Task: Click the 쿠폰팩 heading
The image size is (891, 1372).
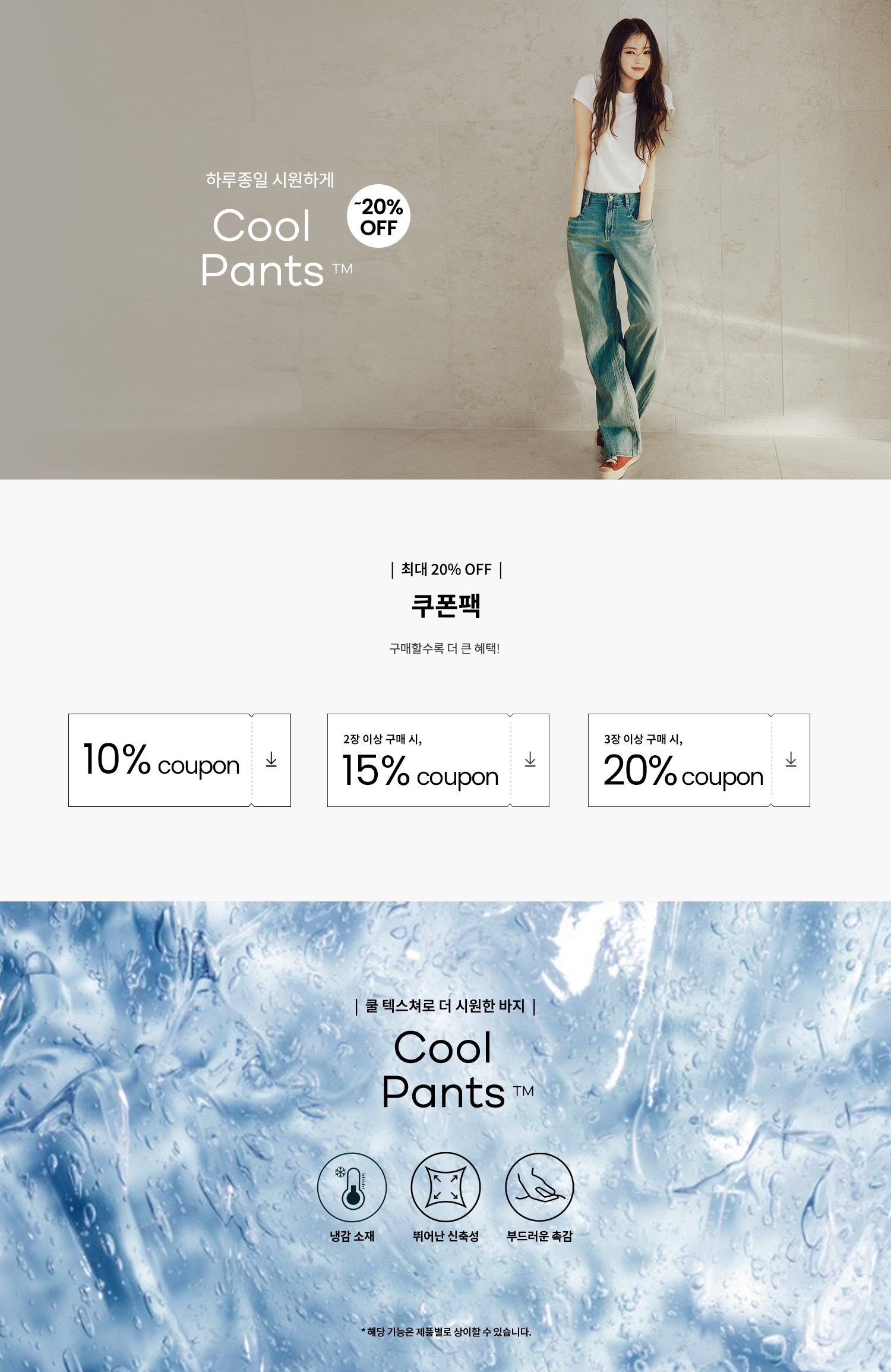Action: point(446,605)
